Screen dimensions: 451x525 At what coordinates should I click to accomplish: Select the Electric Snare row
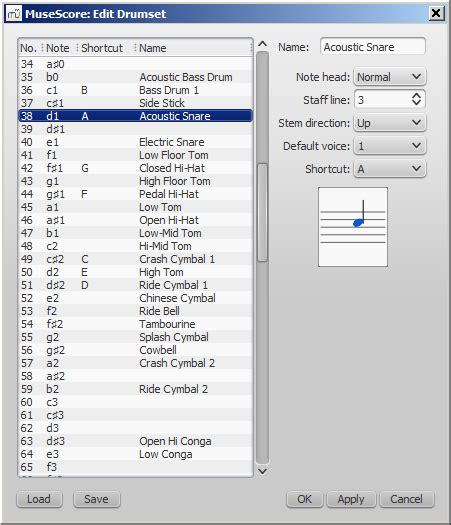pyautogui.click(x=136, y=142)
